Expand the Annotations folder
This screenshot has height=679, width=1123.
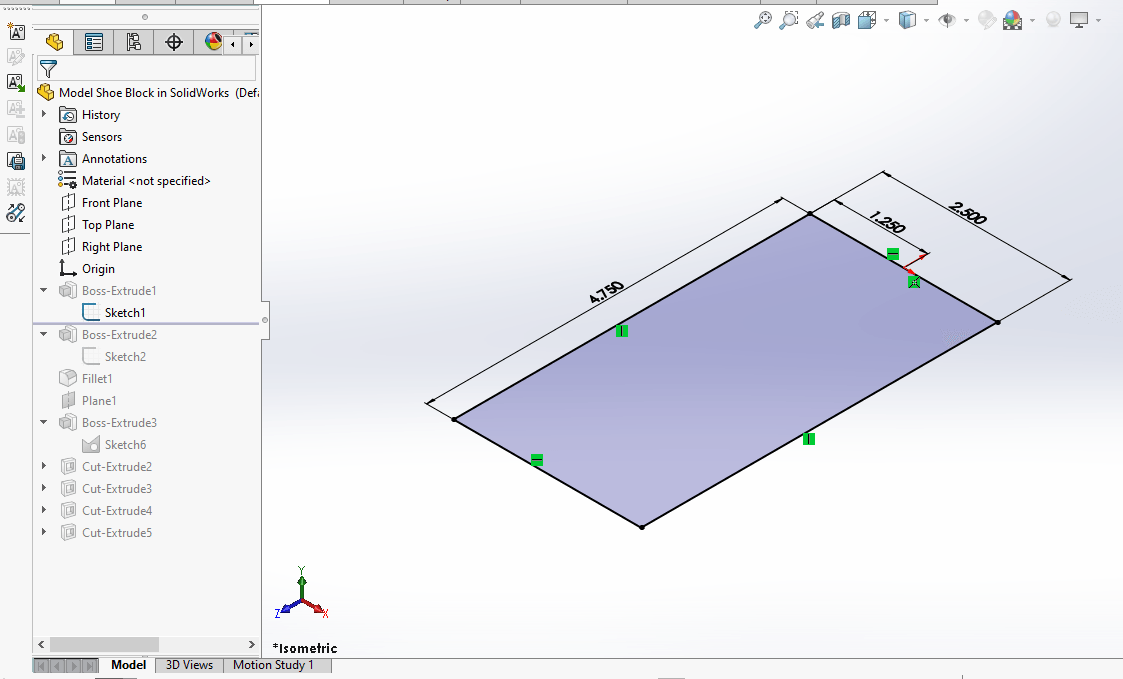(44, 159)
